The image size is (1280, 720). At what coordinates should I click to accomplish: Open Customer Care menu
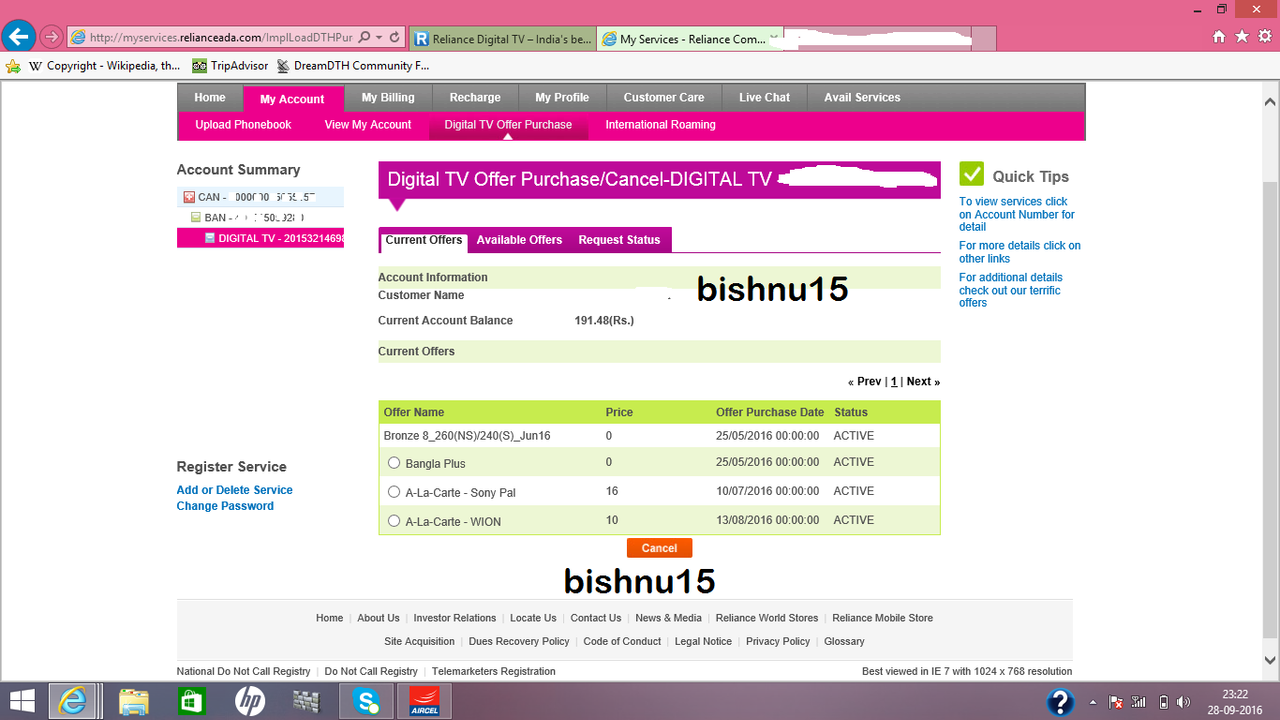pos(664,97)
